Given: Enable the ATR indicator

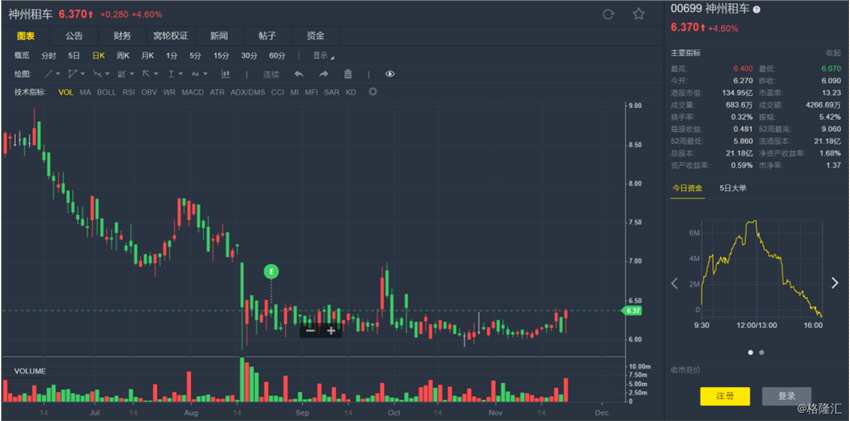Looking at the screenshot, I should (x=217, y=92).
